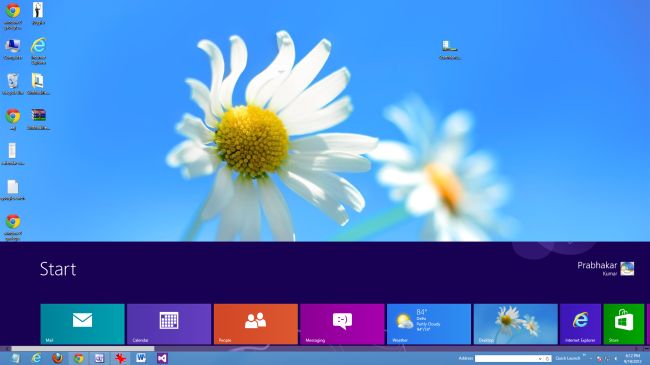Screen dimensions: 650x365
Task: Open the red splat icon in taskbar
Action: click(x=120, y=358)
